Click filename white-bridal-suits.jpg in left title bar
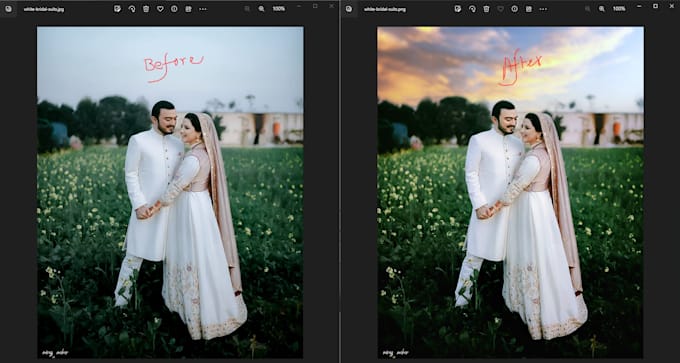 click(44, 9)
